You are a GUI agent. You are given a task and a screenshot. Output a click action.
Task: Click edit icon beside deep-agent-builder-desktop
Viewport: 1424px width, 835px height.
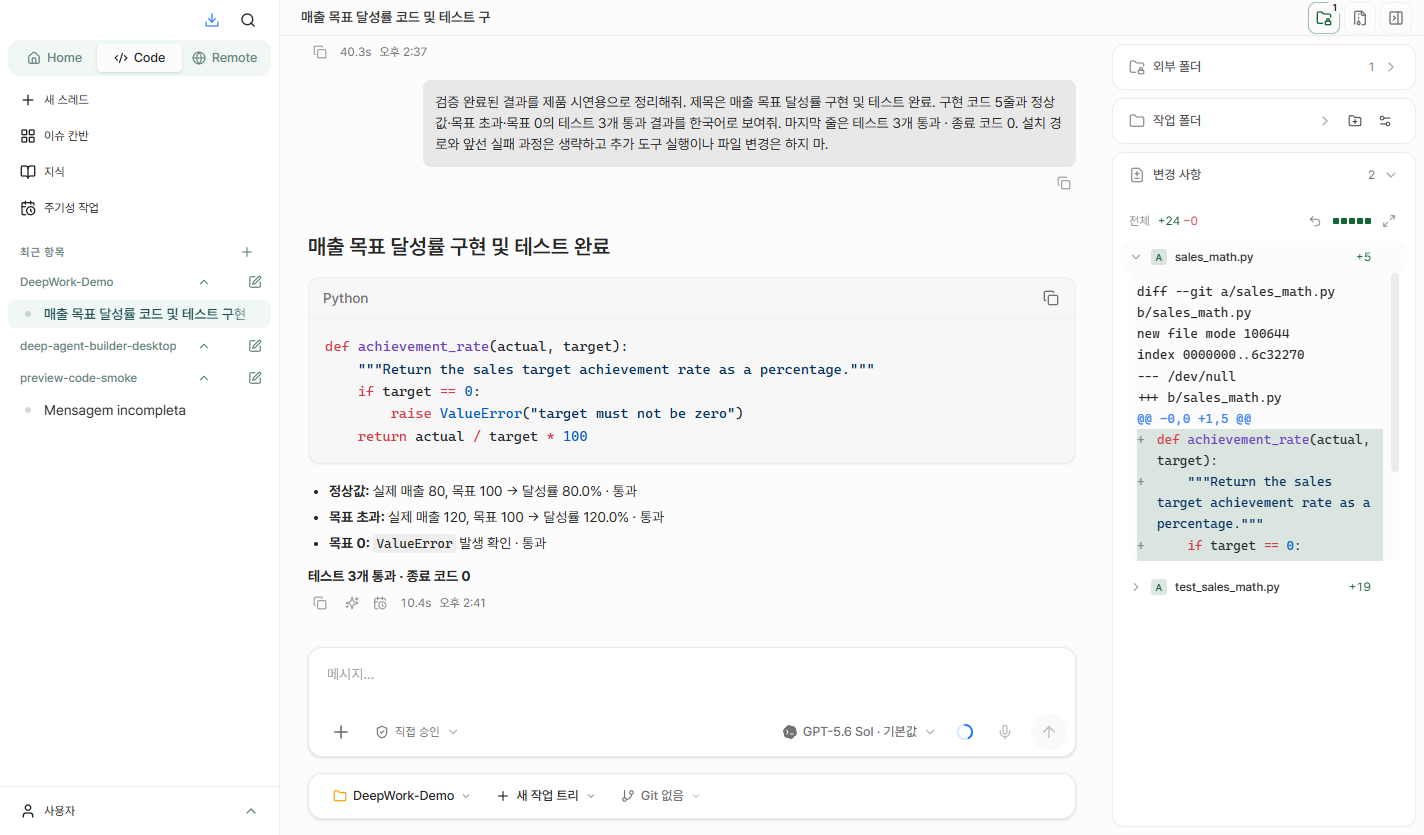point(255,346)
